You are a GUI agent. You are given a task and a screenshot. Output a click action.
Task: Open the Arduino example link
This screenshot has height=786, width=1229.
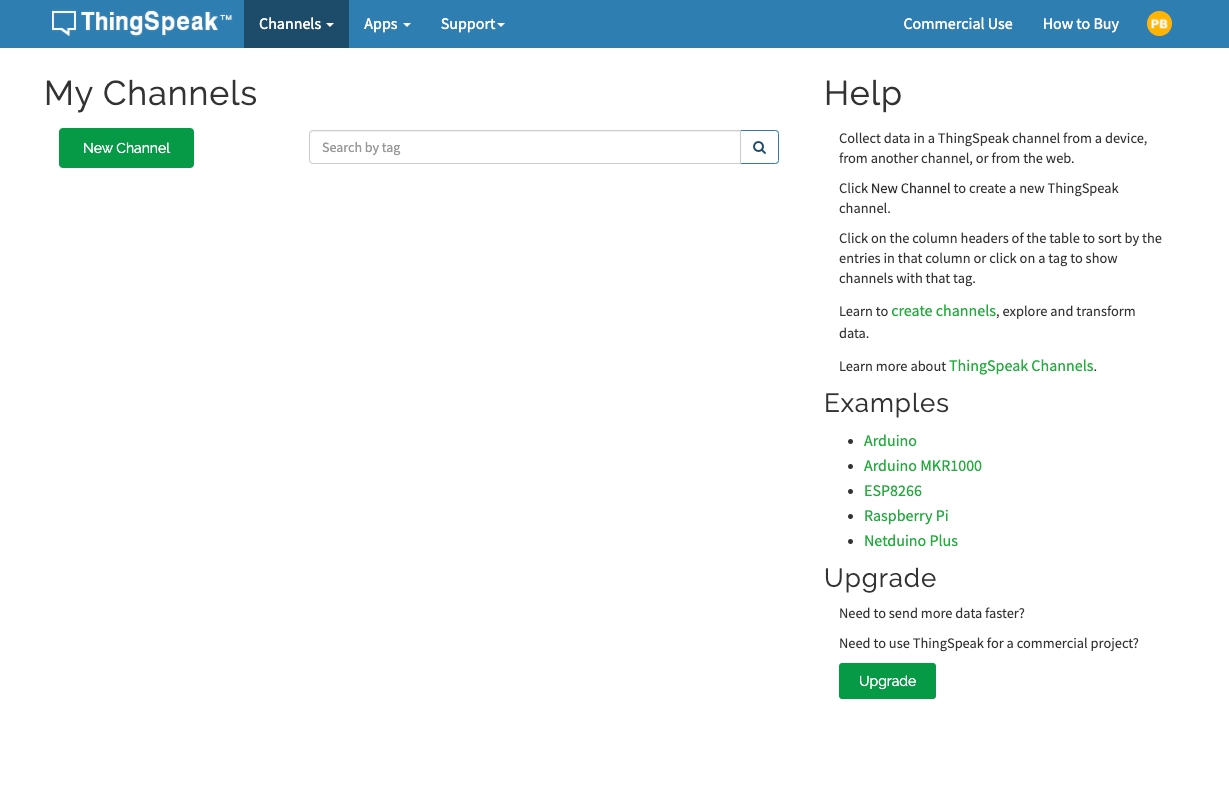coord(890,441)
